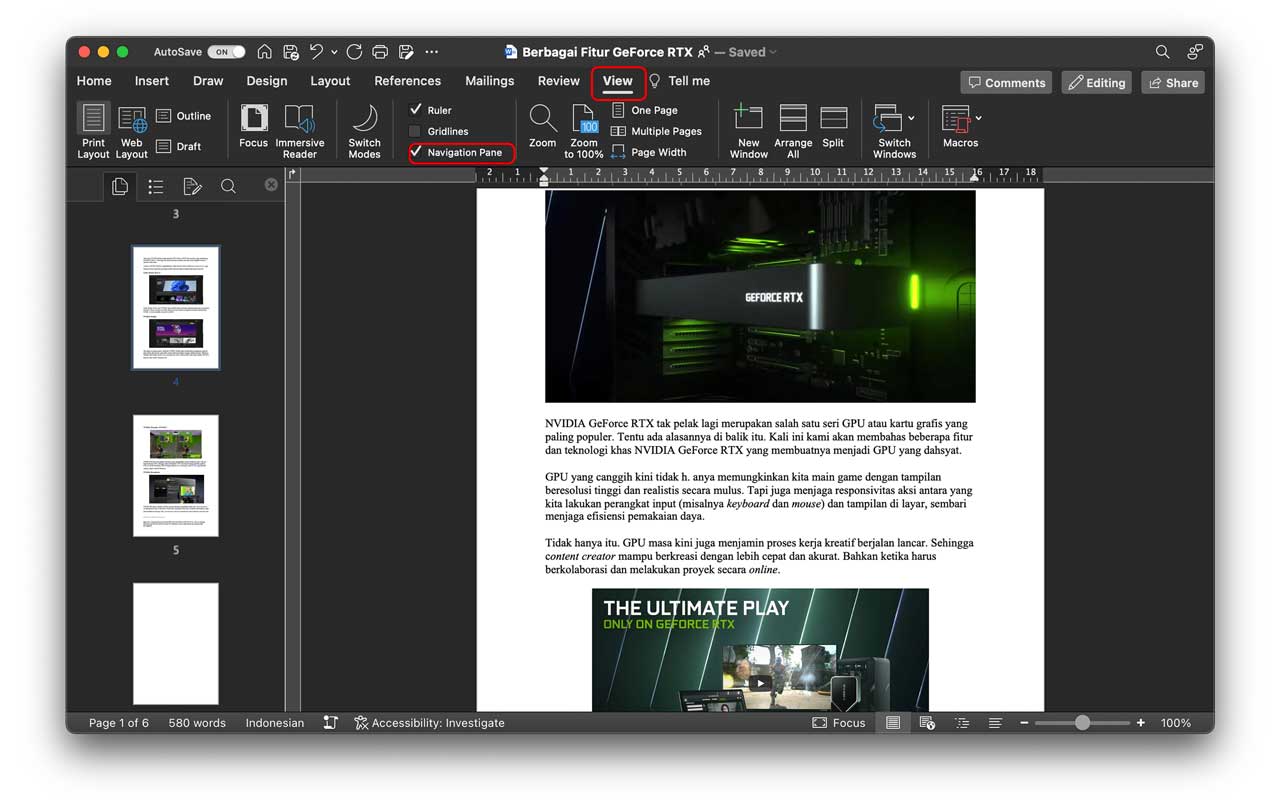The height and width of the screenshot is (804, 1280).
Task: Show headings list in navigation pane
Action: [156, 186]
